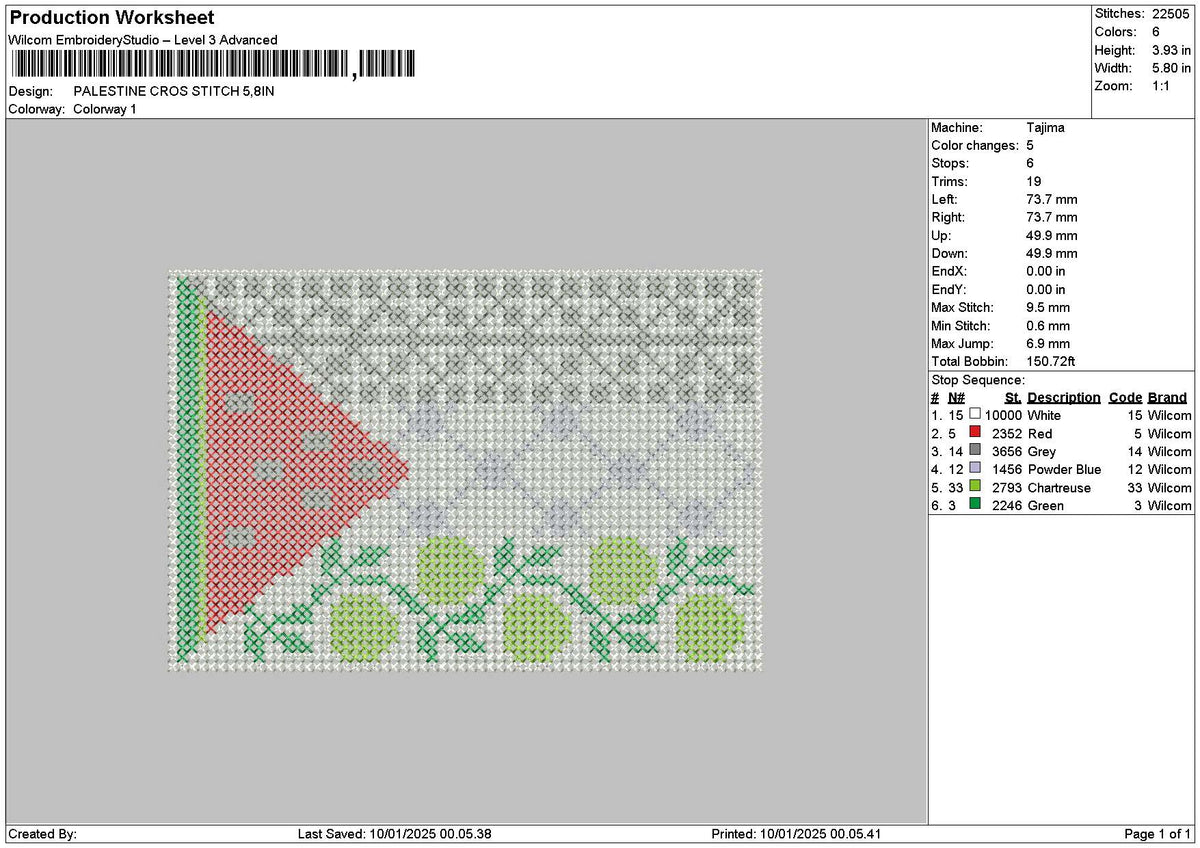
Task: Click 'Wilcom EmbroideryStudio – Level 3 Advanced' text
Action: pos(143,40)
